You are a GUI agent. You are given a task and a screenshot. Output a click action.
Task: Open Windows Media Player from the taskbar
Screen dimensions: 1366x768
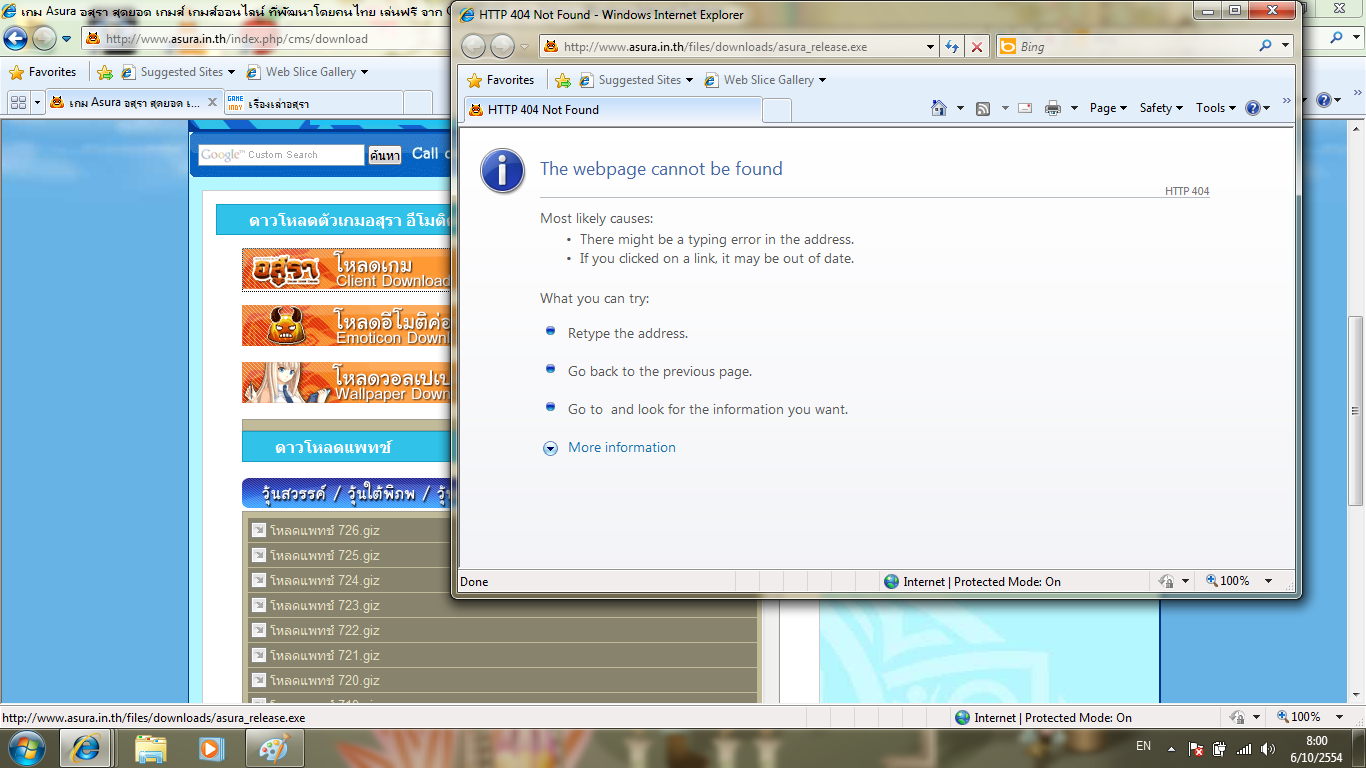[211, 748]
